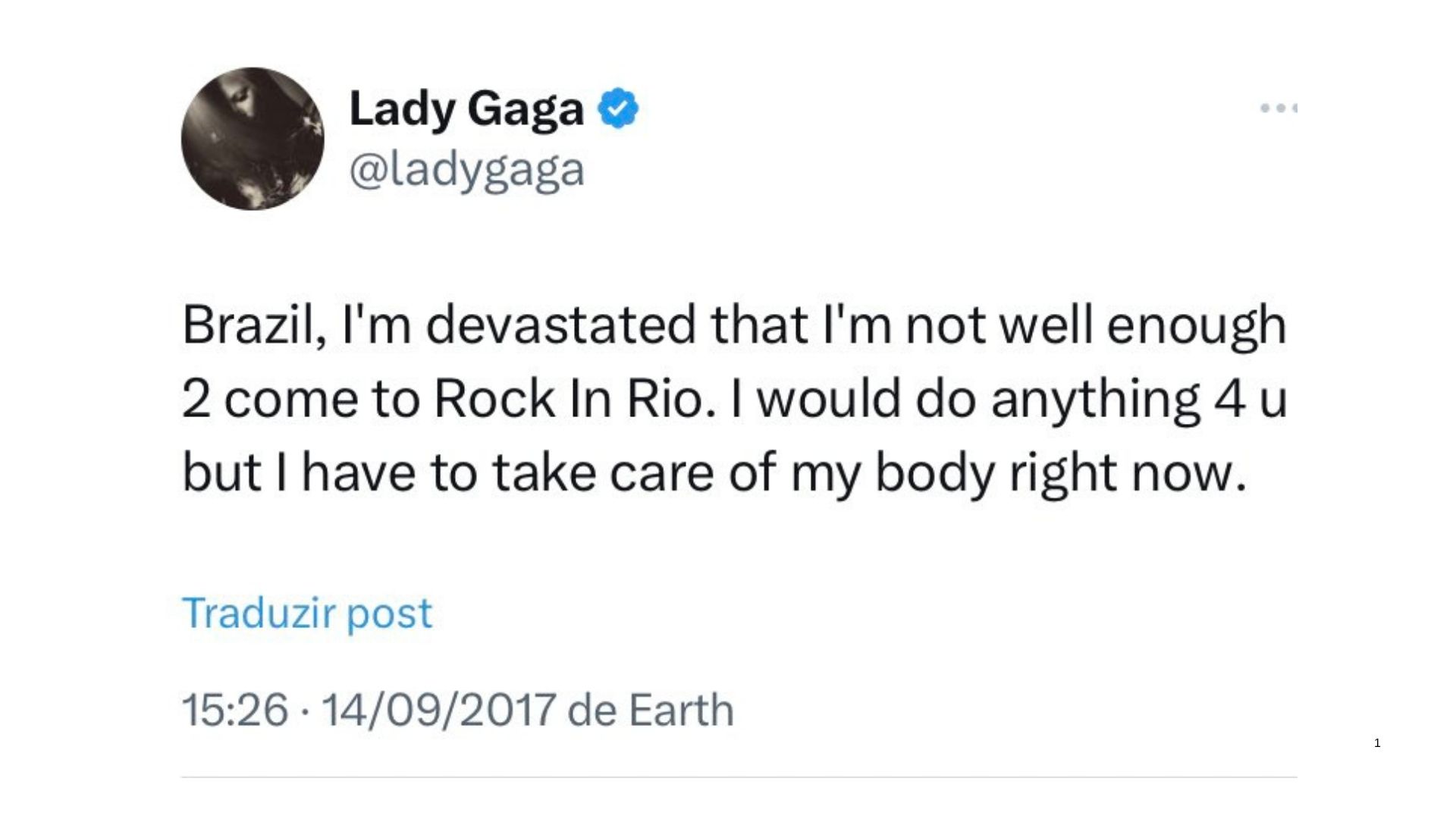
Task: Click the slide number 1
Action: coord(1377,743)
